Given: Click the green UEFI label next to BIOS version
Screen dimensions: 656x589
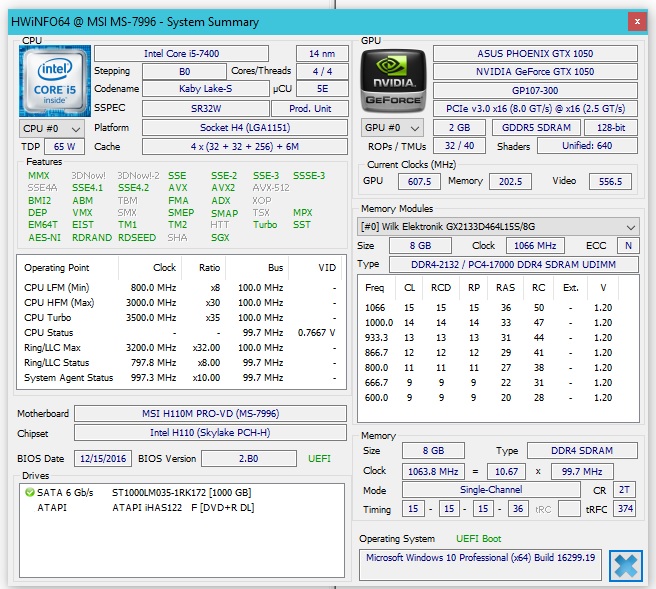Looking at the screenshot, I should [319, 459].
